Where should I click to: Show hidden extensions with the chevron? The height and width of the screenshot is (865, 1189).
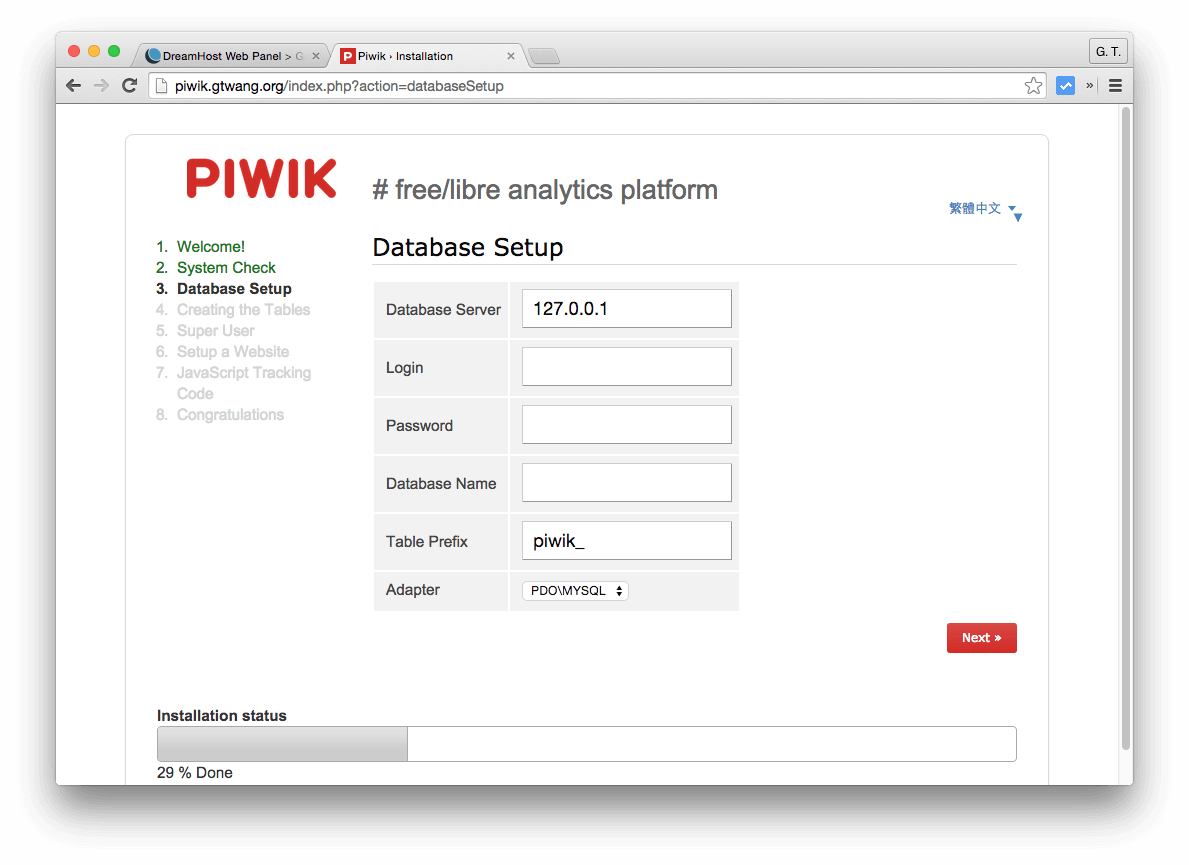click(1090, 86)
